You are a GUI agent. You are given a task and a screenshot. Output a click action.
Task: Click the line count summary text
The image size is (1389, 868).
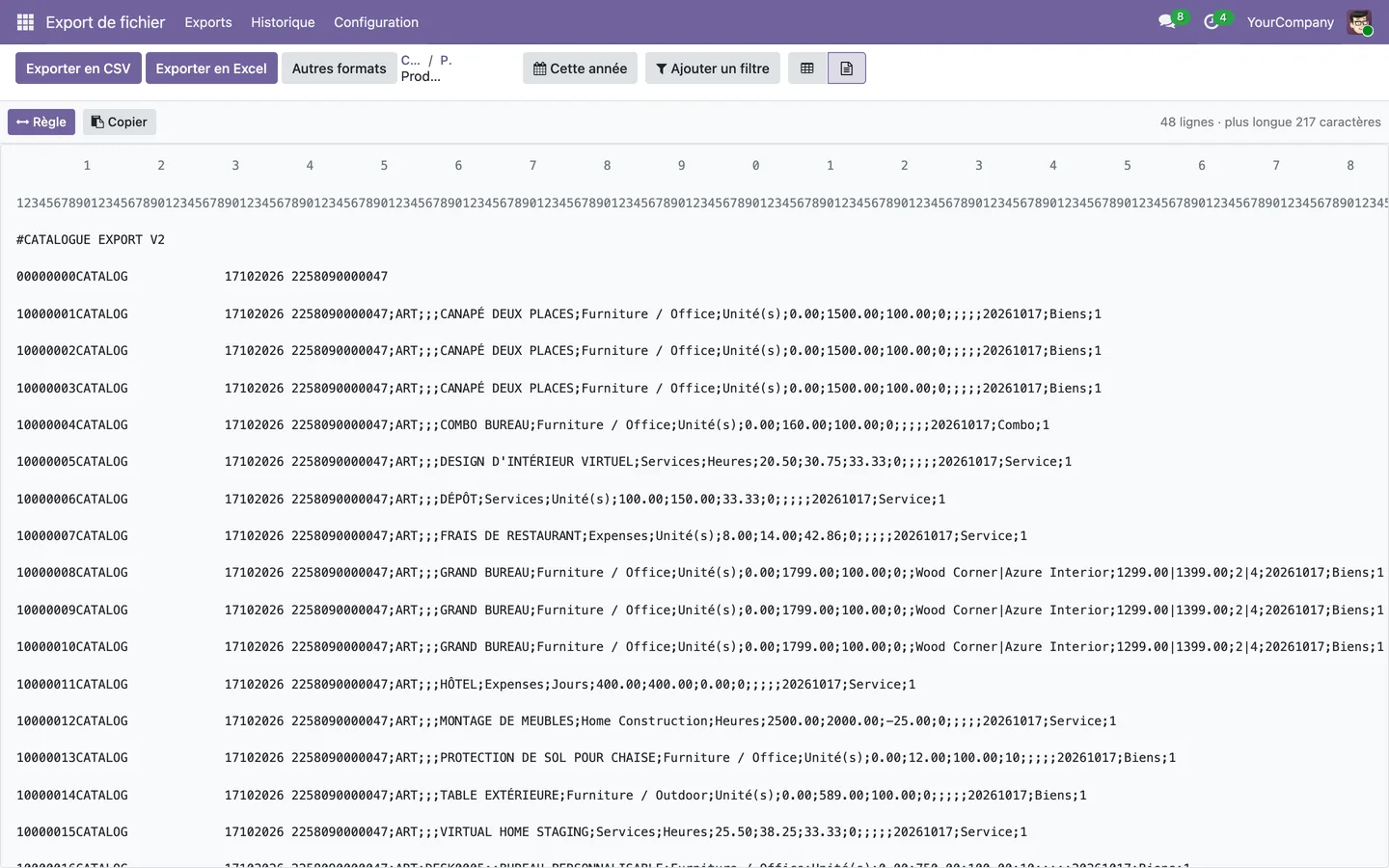point(1270,122)
